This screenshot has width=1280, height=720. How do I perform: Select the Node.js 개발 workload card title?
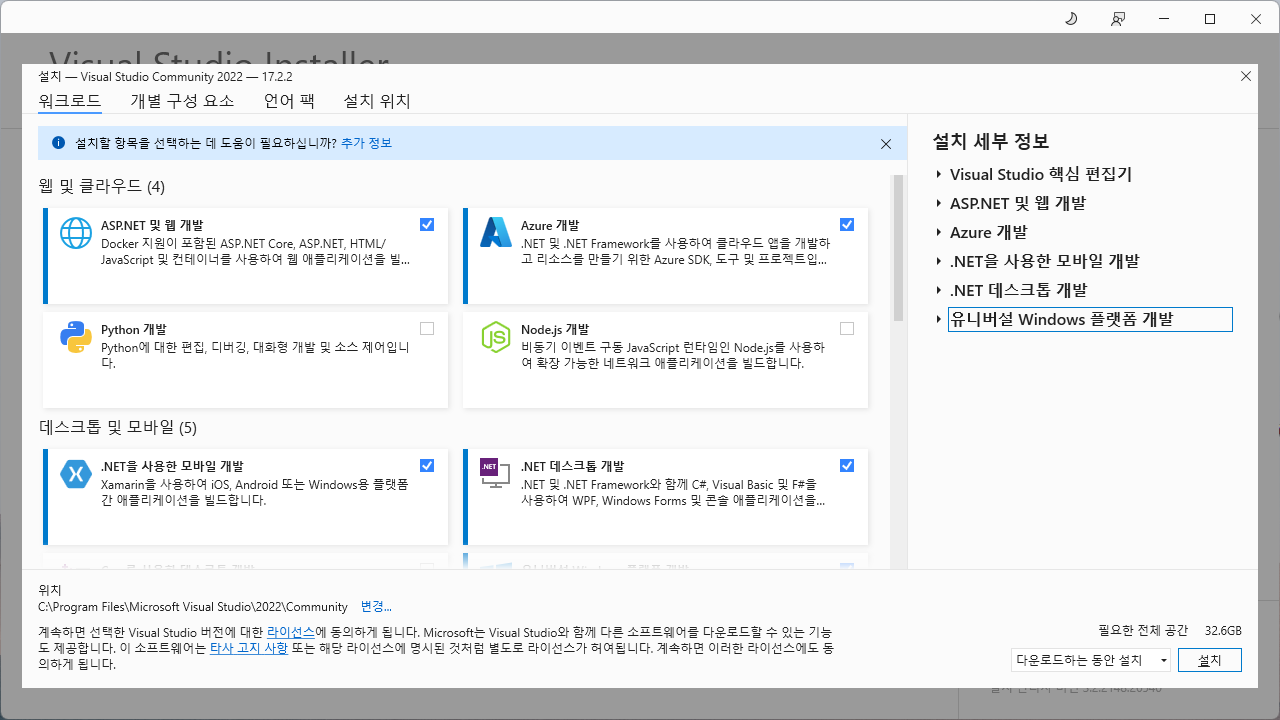coord(555,329)
